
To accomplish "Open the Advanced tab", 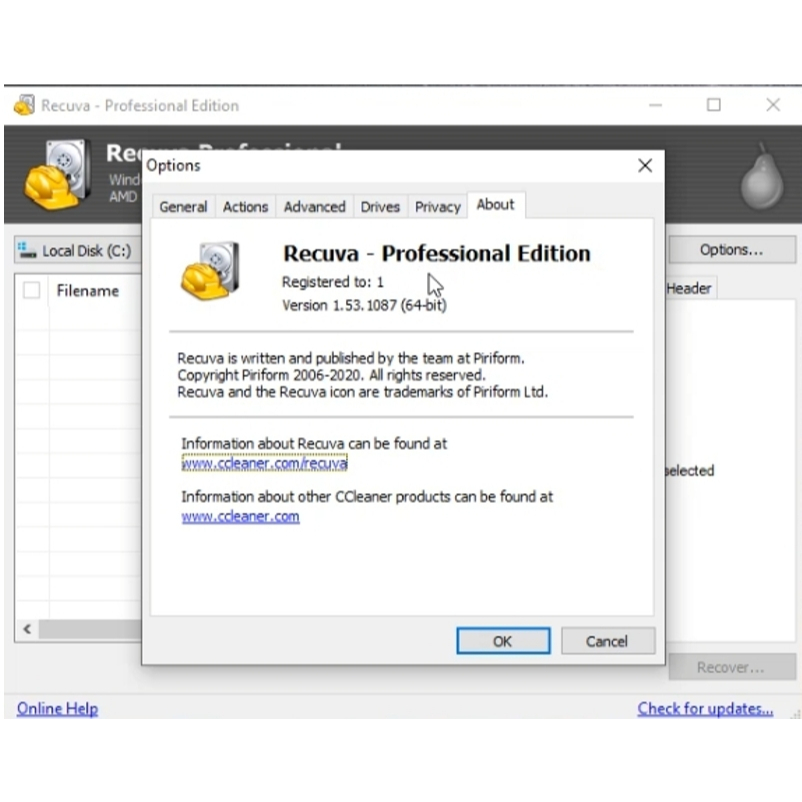I will click(x=315, y=207).
